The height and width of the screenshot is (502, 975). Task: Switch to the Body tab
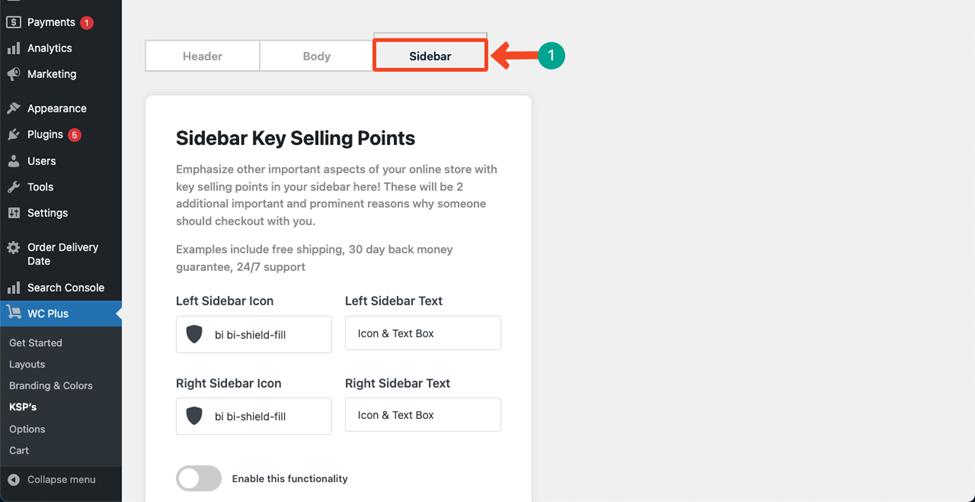(x=317, y=56)
